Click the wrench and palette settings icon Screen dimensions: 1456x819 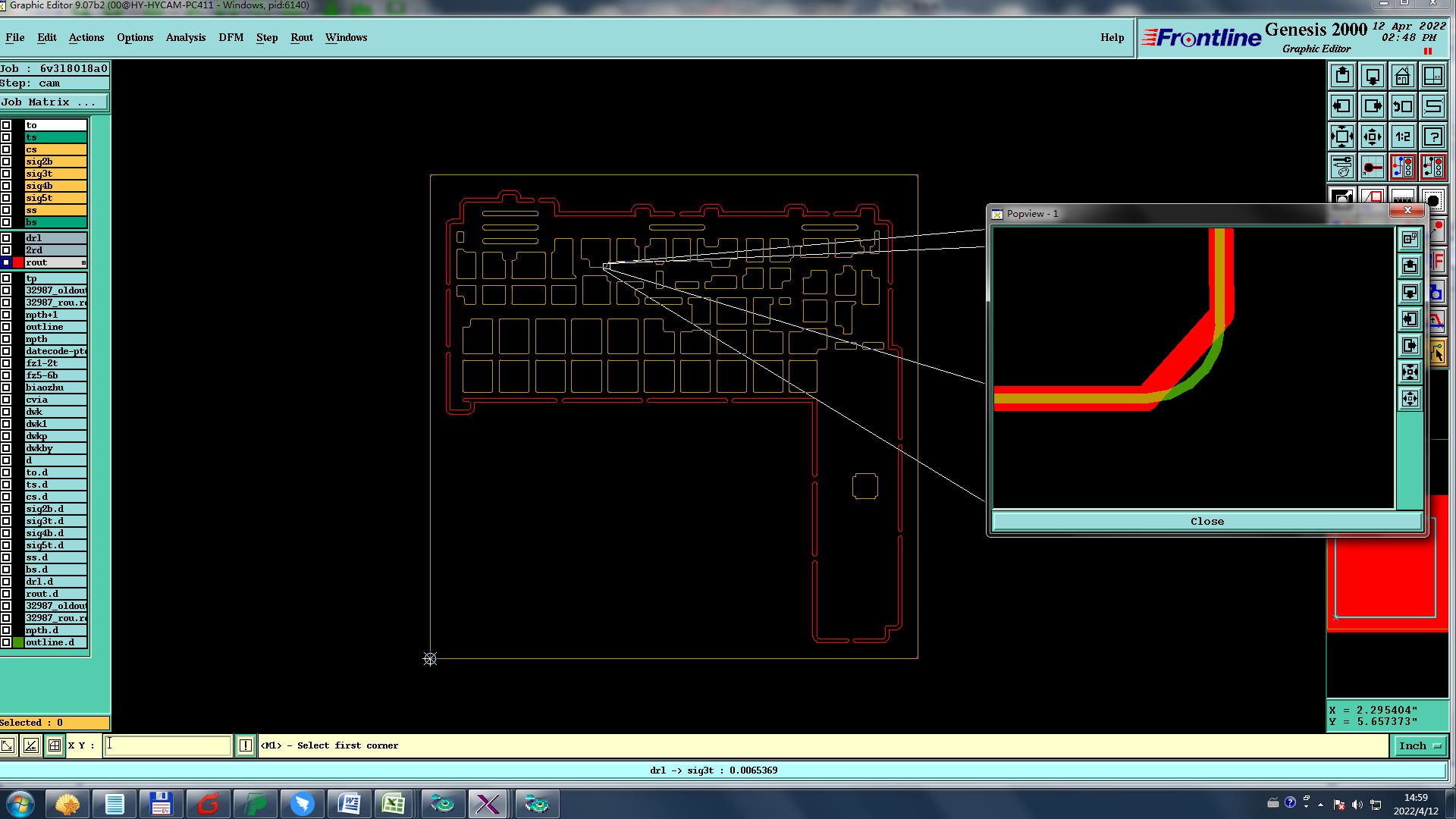pyautogui.click(x=1342, y=167)
